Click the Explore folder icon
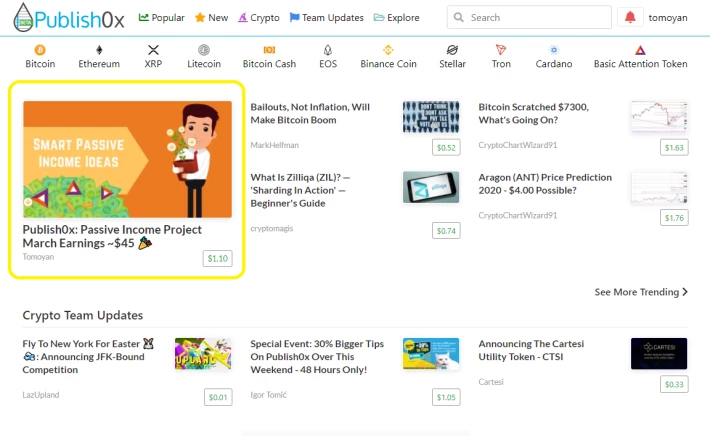This screenshot has height=436, width=710. pyautogui.click(x=379, y=17)
